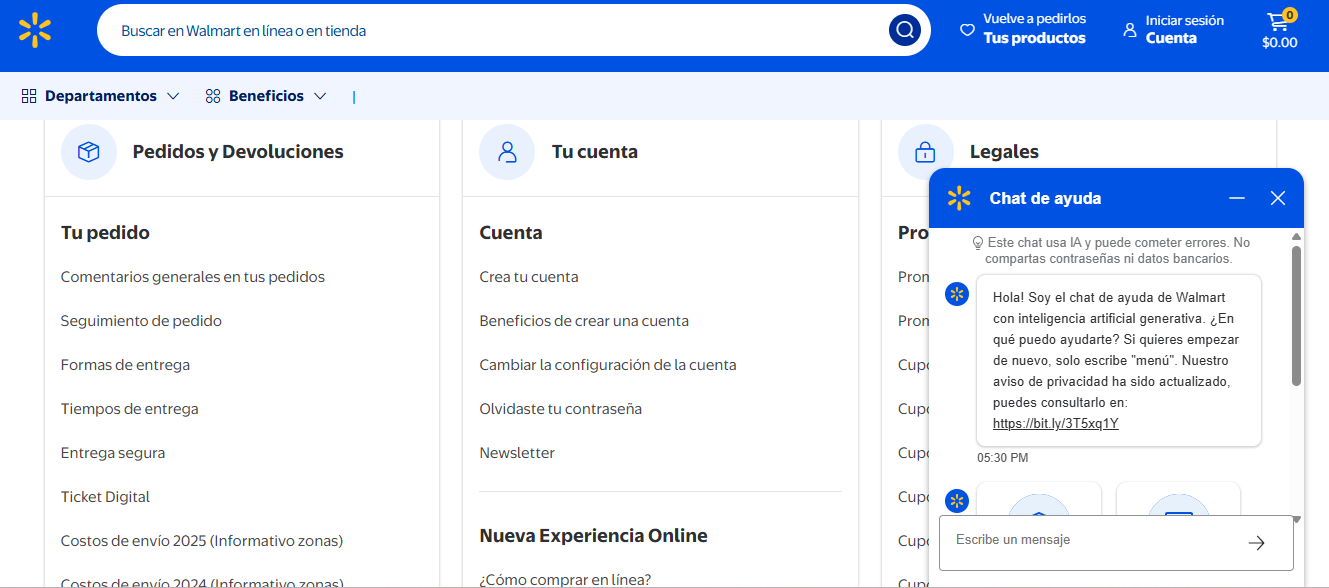Click the Departamentos grid icon
Image resolution: width=1329 pixels, height=588 pixels.
(x=29, y=96)
